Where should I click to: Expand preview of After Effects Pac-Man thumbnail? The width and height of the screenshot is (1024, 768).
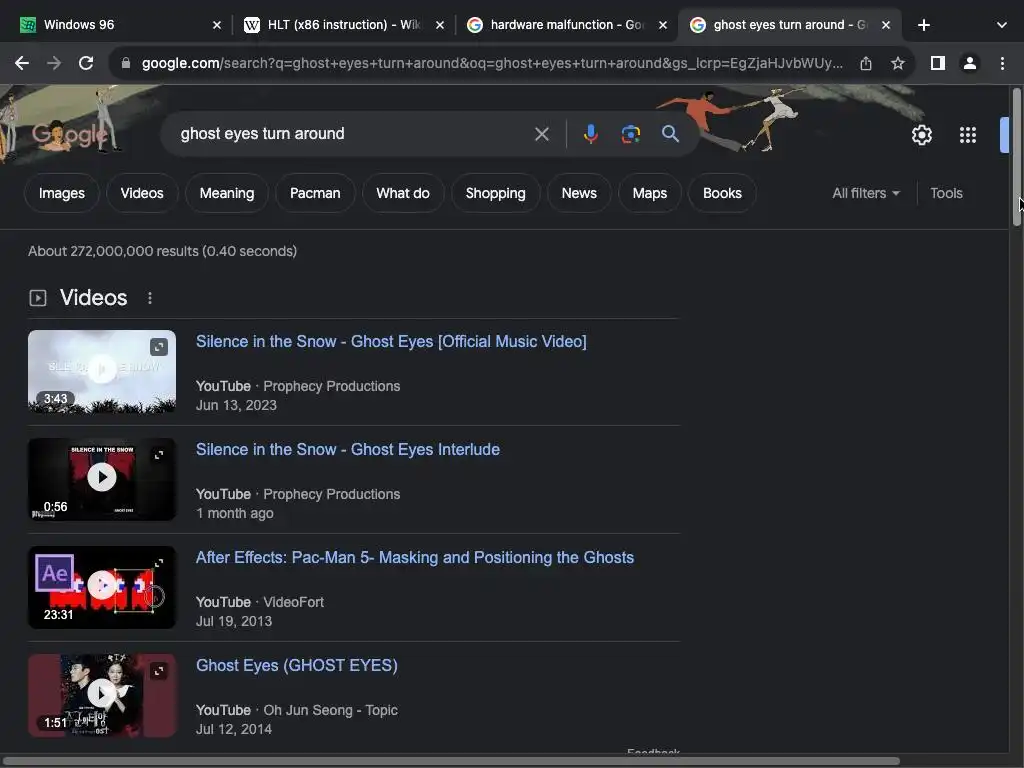[159, 563]
